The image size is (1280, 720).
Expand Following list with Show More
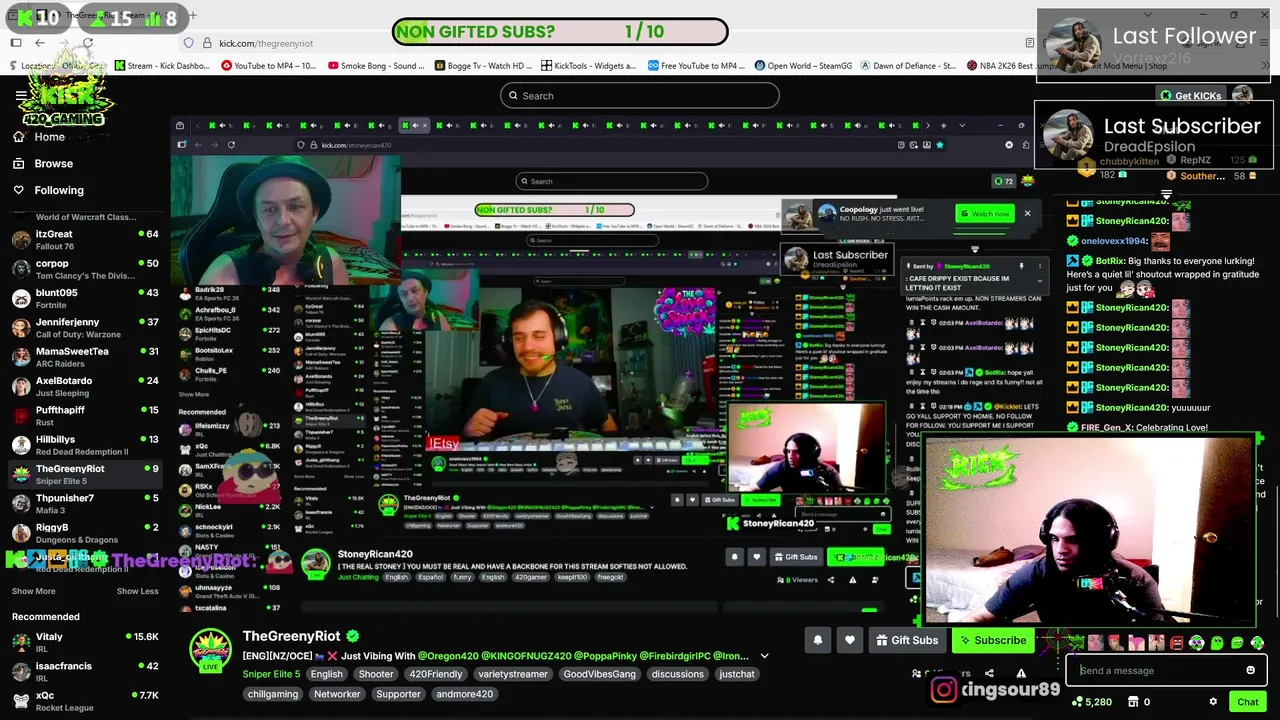[33, 591]
